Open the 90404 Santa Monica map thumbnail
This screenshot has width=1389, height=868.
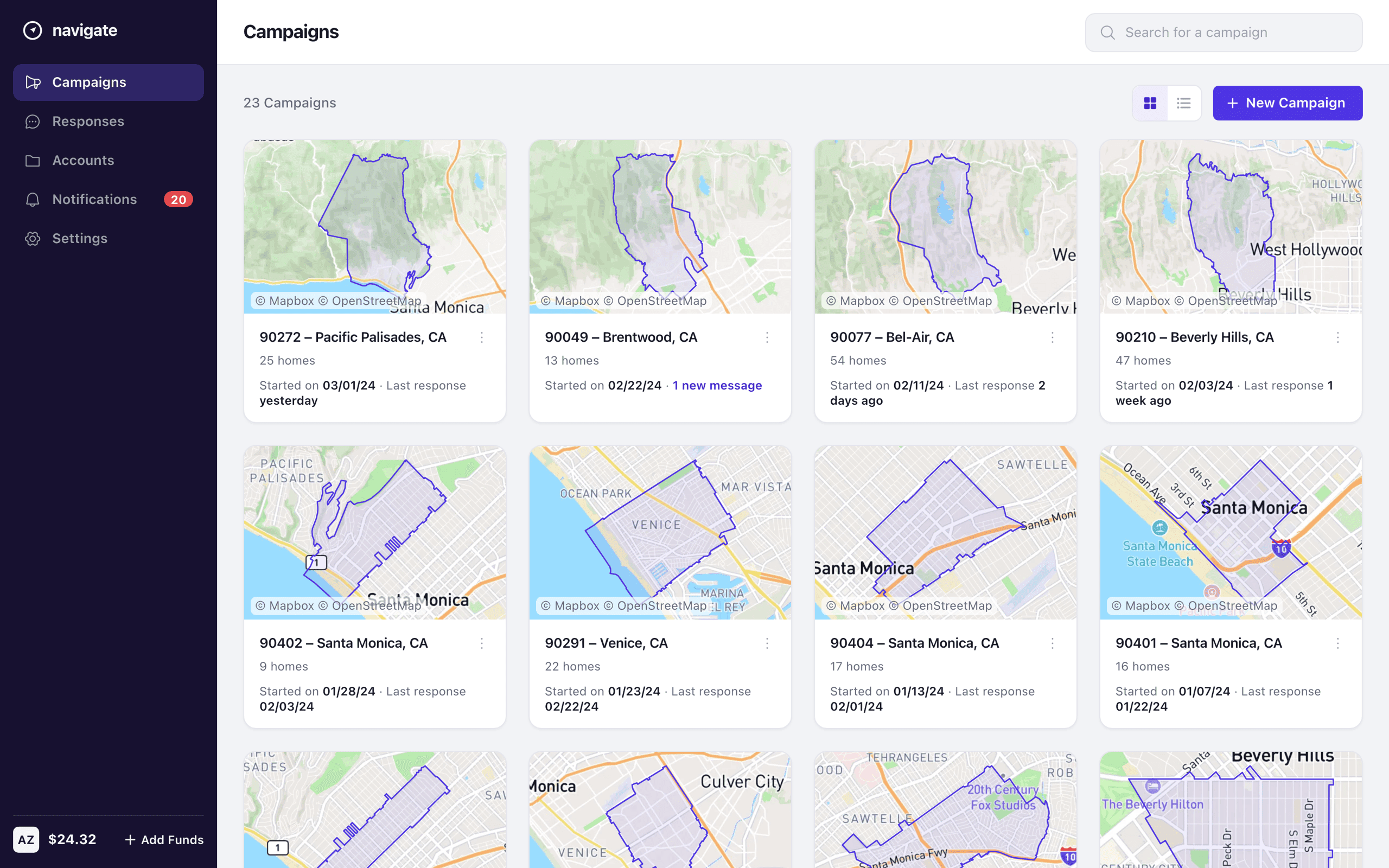pyautogui.click(x=945, y=533)
